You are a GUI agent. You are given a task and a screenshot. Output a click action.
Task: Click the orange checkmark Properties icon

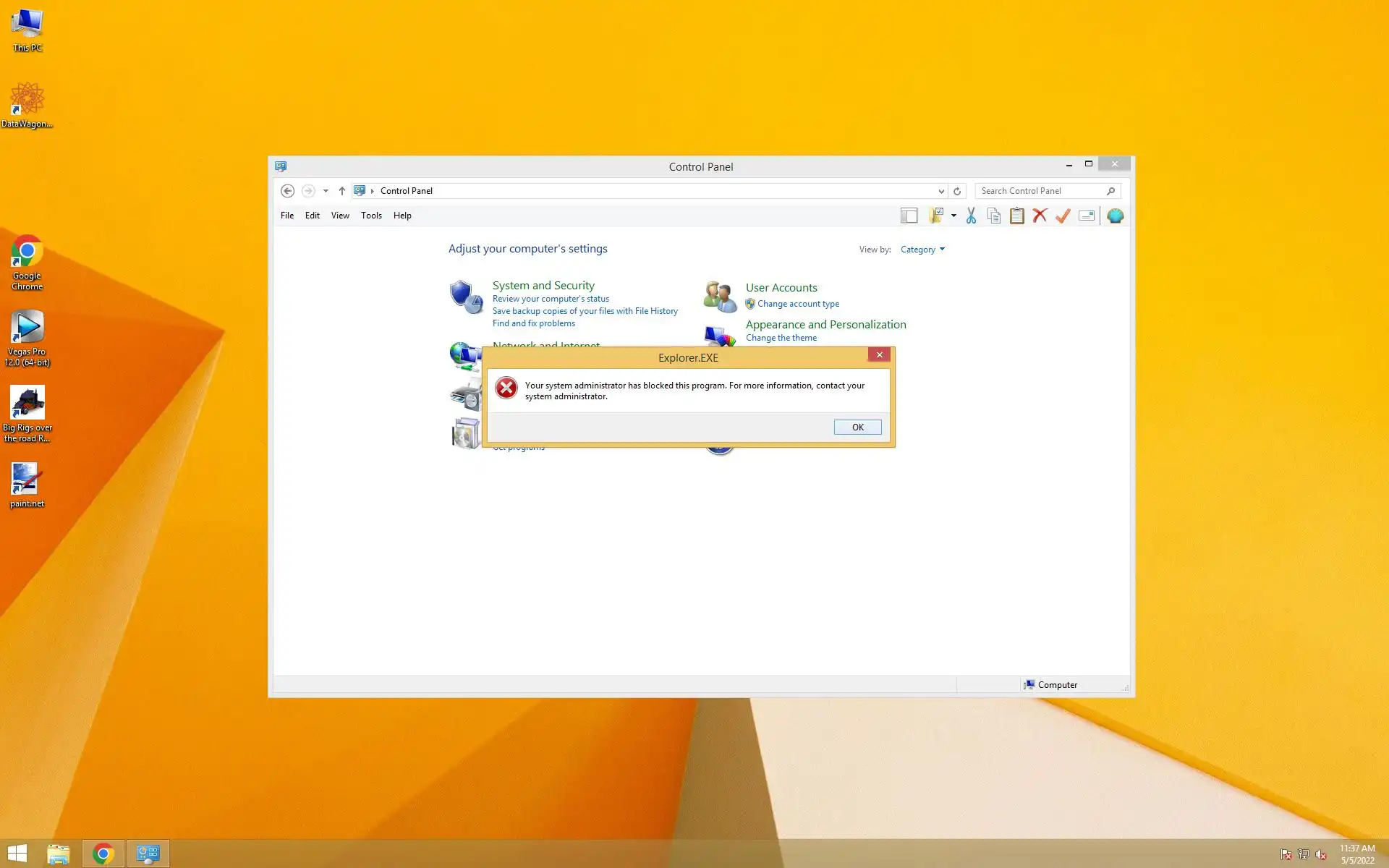[x=1063, y=216]
